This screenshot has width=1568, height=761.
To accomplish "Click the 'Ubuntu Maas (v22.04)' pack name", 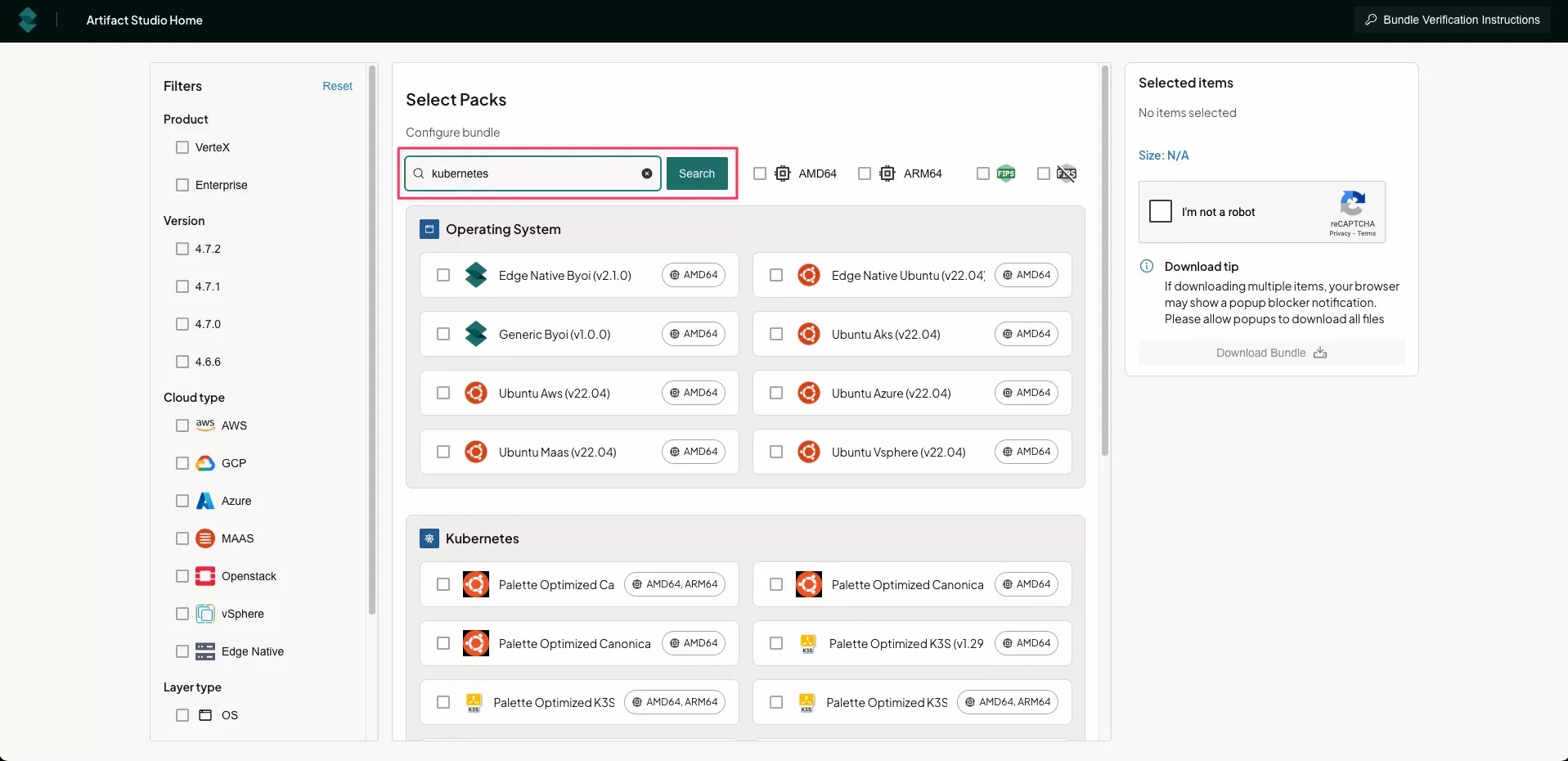I will [x=558, y=452].
